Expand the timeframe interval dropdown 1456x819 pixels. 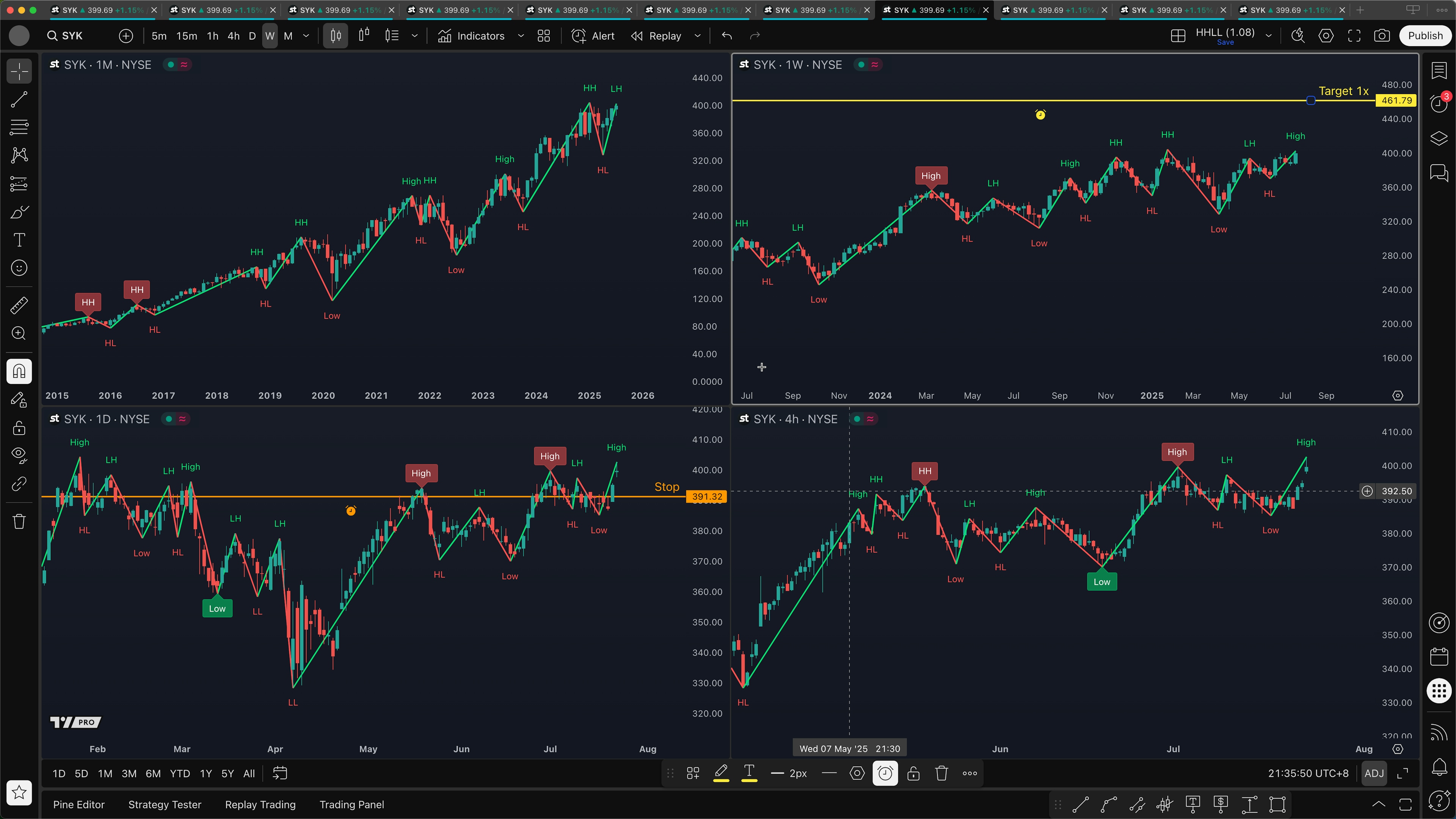(x=306, y=36)
